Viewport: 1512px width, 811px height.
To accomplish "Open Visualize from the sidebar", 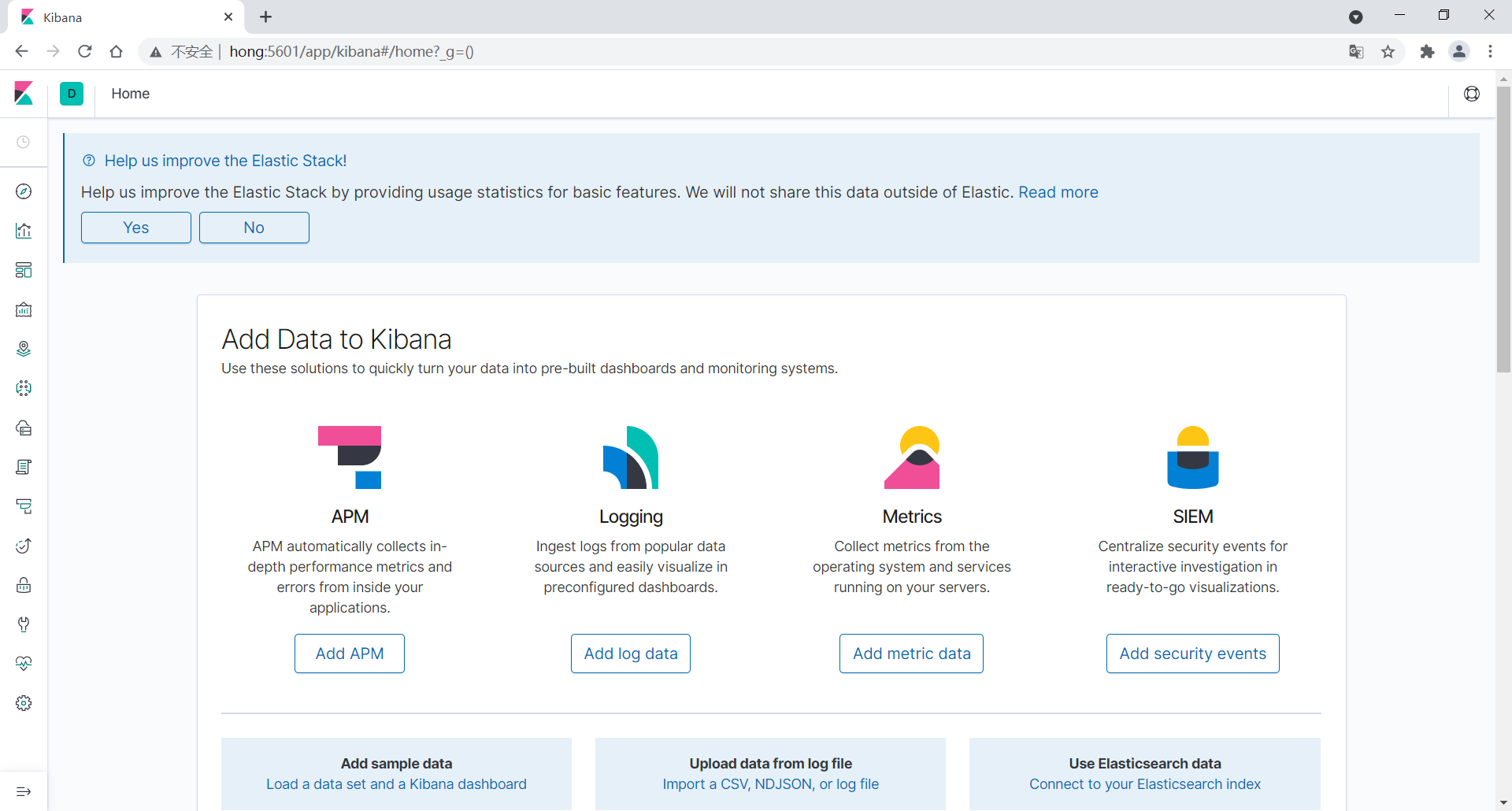I will click(24, 231).
